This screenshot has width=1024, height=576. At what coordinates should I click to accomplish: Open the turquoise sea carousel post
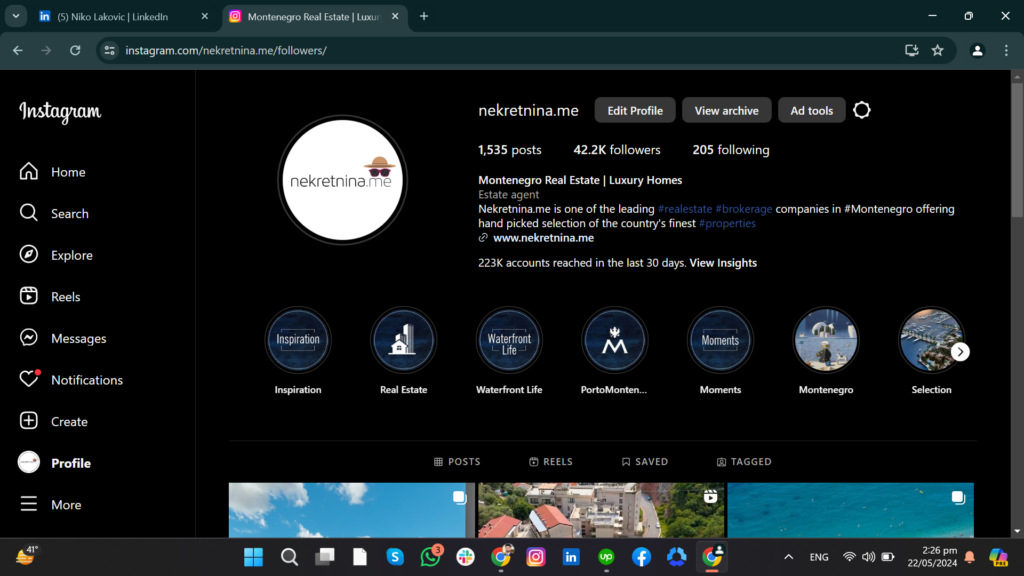coord(850,510)
